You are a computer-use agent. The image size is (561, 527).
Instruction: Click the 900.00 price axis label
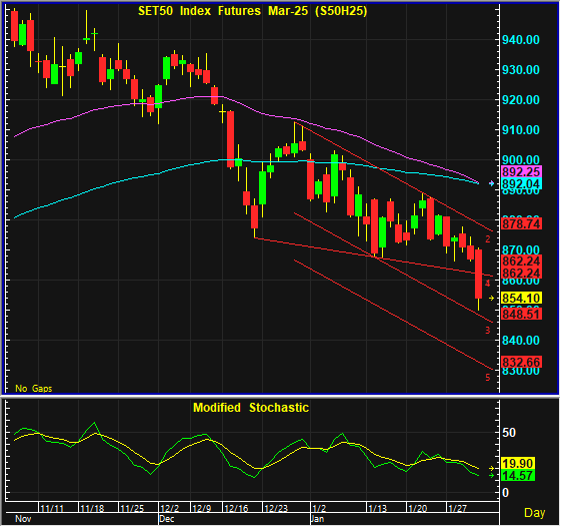(x=521, y=160)
